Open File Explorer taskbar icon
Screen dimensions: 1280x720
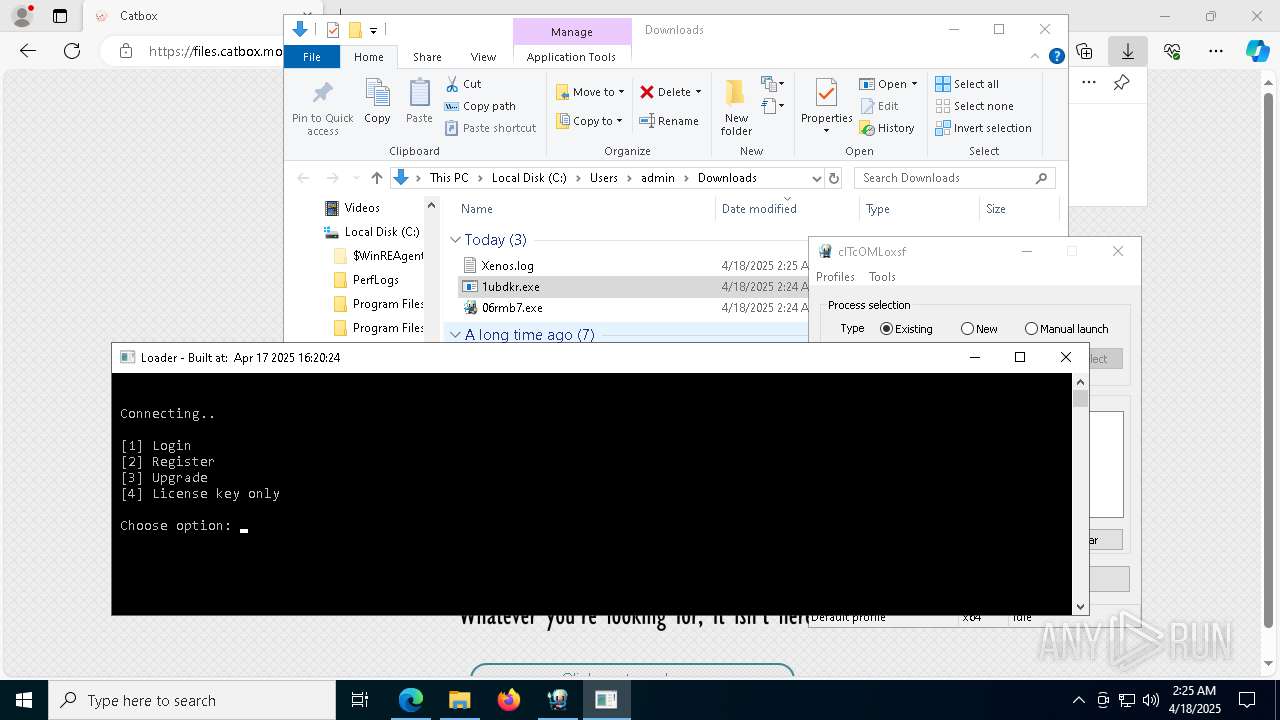point(459,700)
